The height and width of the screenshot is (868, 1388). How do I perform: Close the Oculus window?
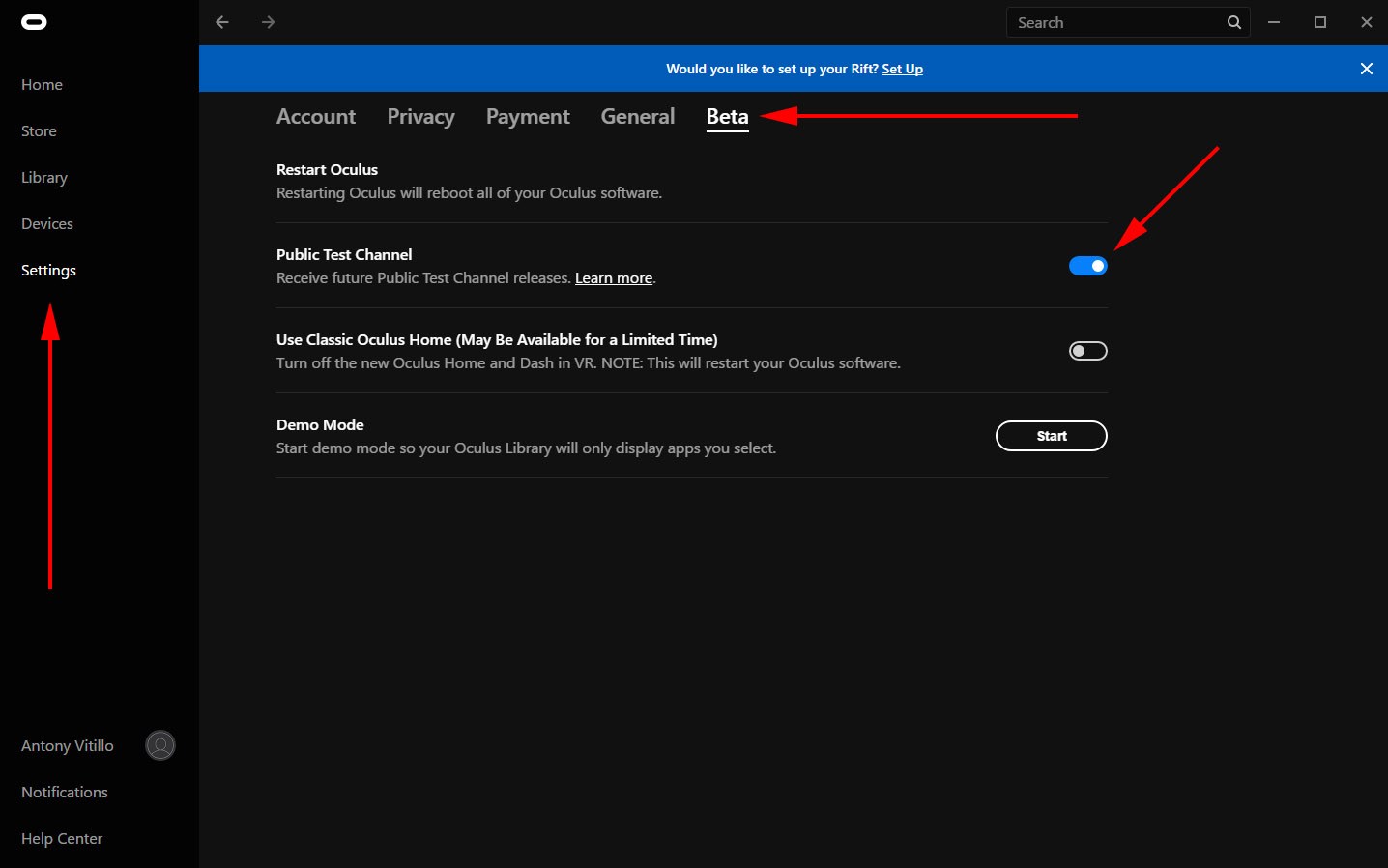pos(1366,22)
